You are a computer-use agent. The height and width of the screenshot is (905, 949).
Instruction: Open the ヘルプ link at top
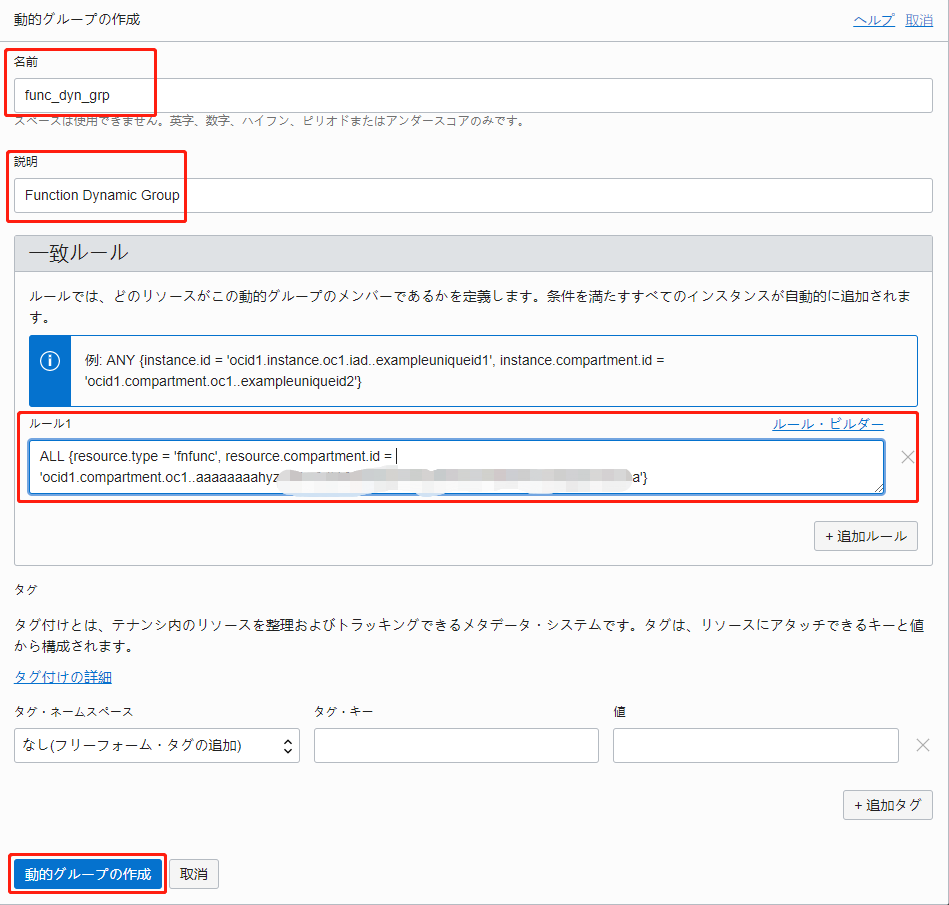click(x=873, y=20)
